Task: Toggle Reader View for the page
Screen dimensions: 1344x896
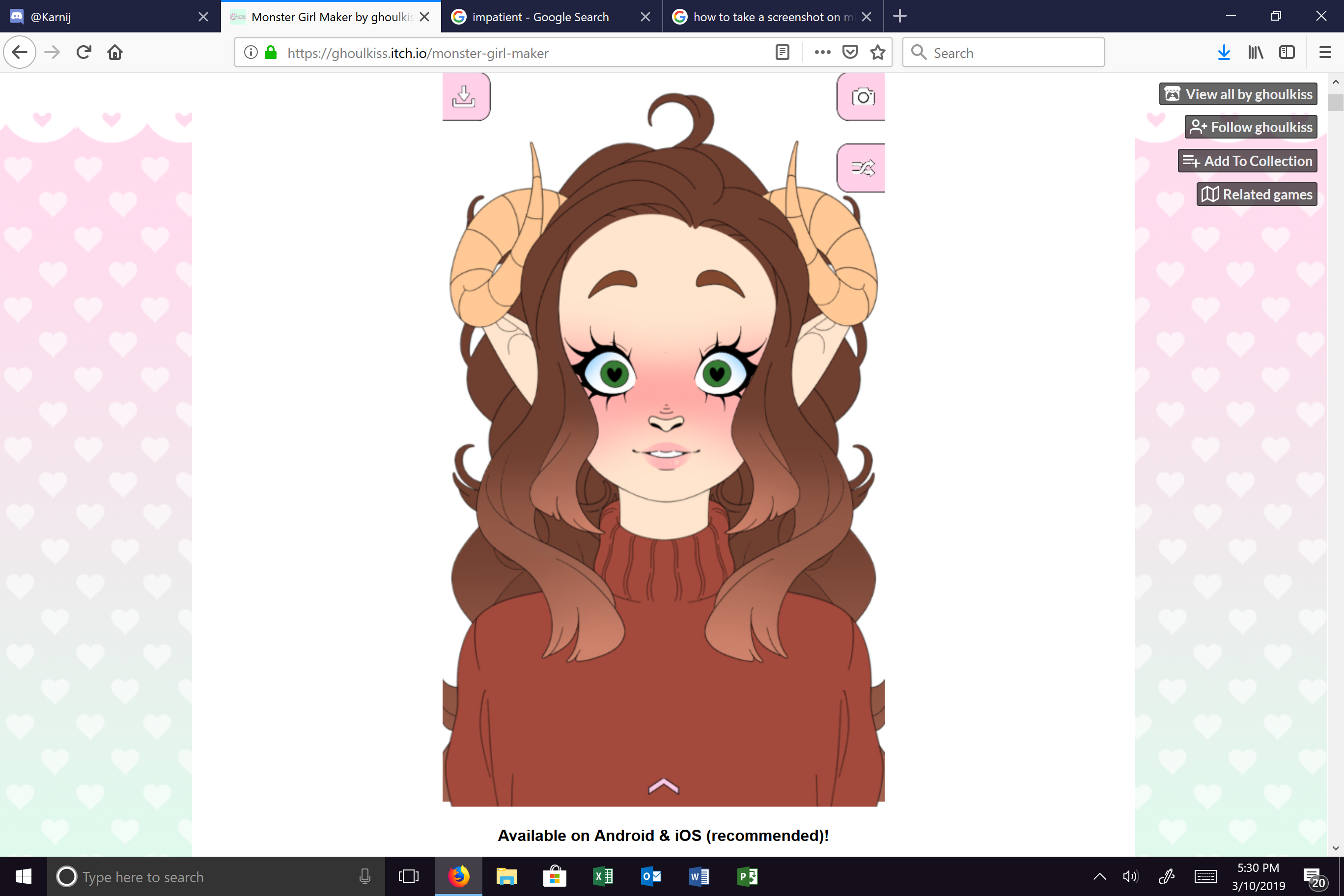Action: click(x=782, y=52)
